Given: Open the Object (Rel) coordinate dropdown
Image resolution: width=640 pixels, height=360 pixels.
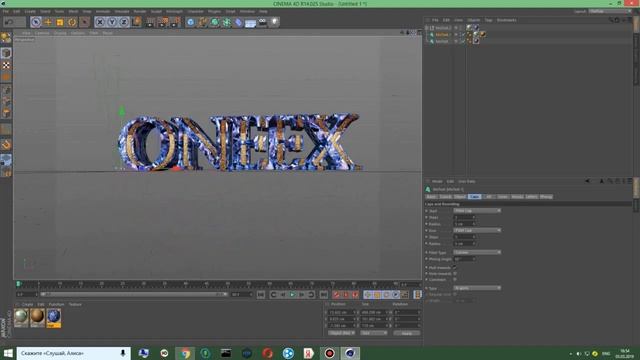Looking at the screenshot, I should (x=342, y=333).
